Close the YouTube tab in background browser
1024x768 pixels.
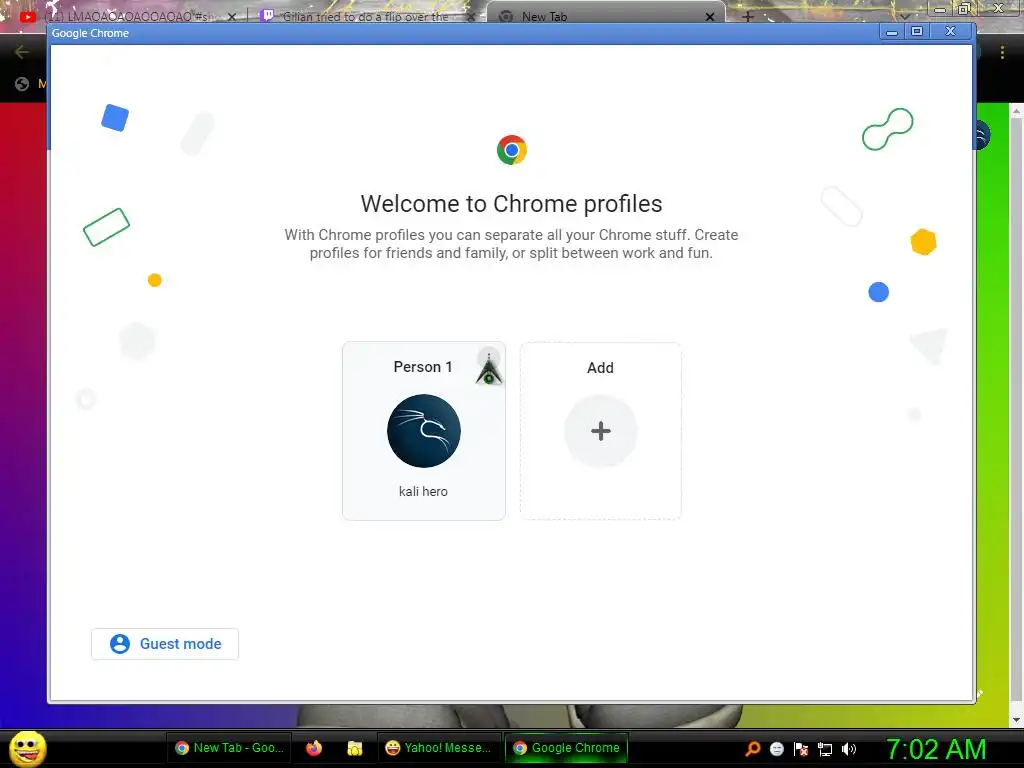tap(231, 17)
